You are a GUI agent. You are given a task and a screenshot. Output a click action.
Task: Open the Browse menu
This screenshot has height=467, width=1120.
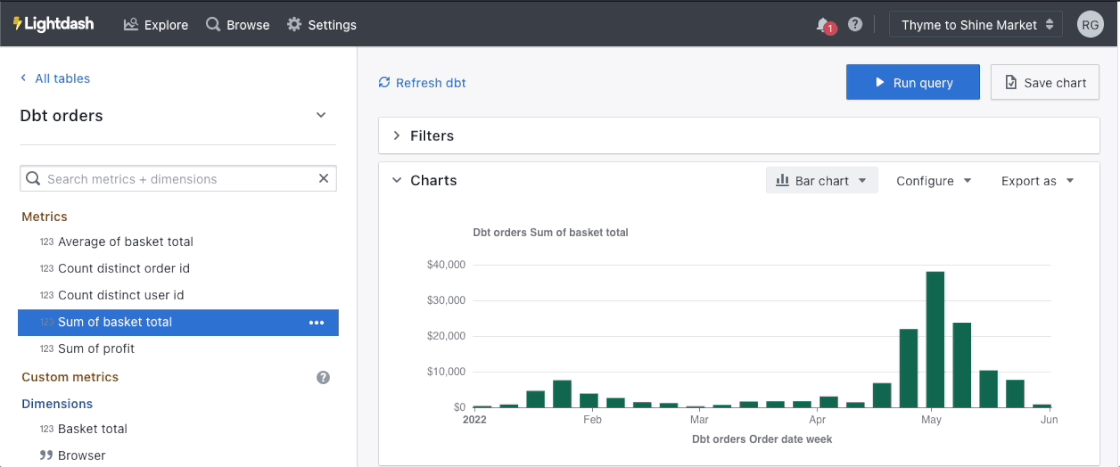pos(238,25)
